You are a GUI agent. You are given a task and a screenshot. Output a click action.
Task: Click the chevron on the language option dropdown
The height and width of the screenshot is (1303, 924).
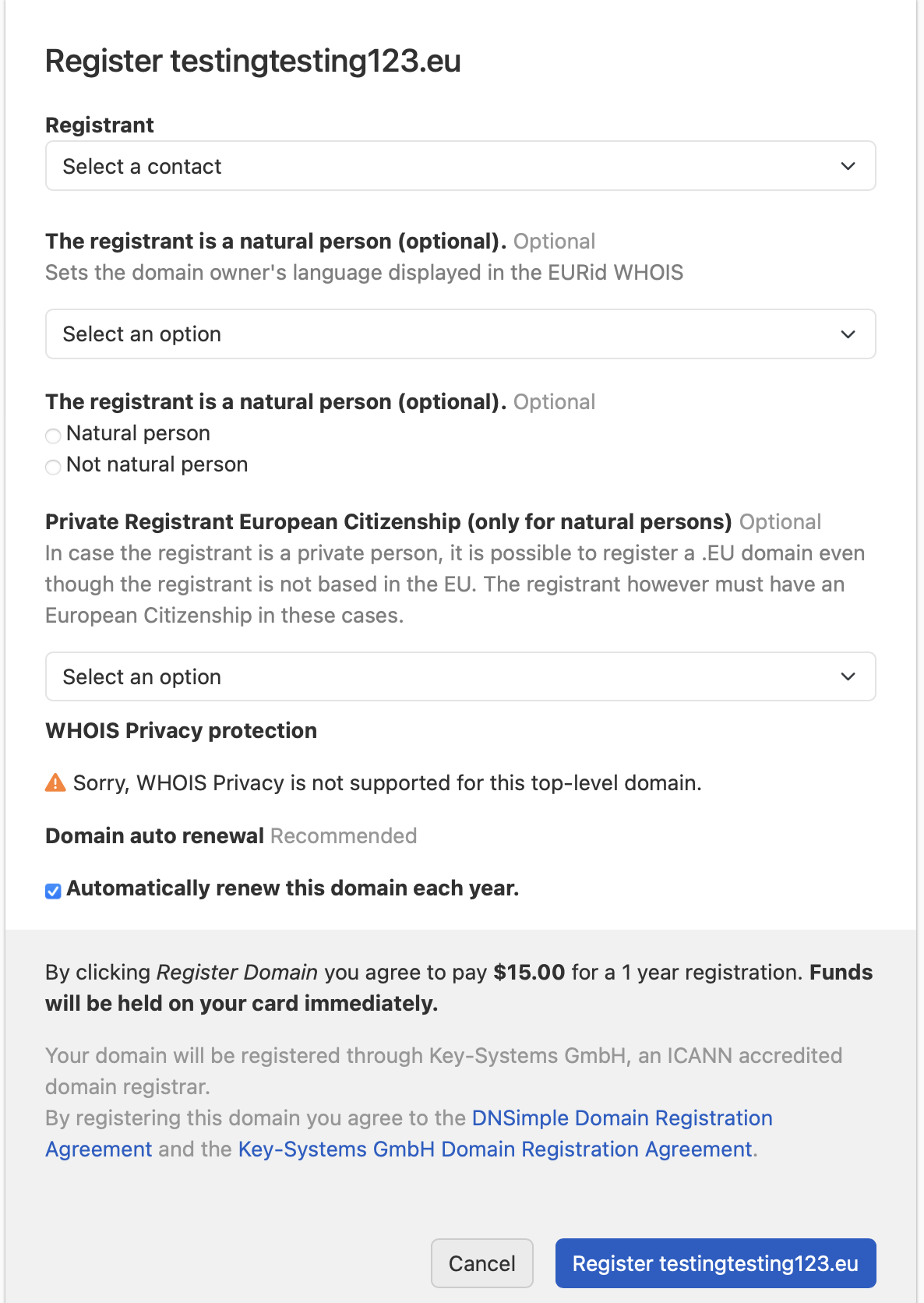[x=849, y=334]
